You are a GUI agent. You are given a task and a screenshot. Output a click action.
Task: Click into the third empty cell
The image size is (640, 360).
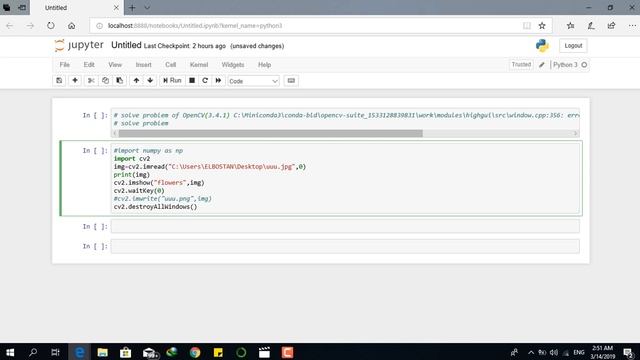click(x=345, y=227)
